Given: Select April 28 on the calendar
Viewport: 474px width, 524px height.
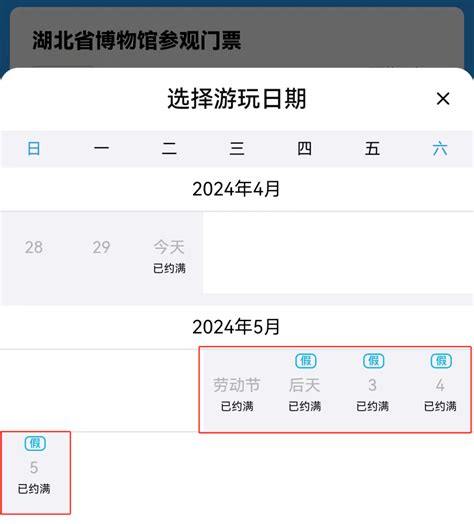Looking at the screenshot, I should [34, 254].
